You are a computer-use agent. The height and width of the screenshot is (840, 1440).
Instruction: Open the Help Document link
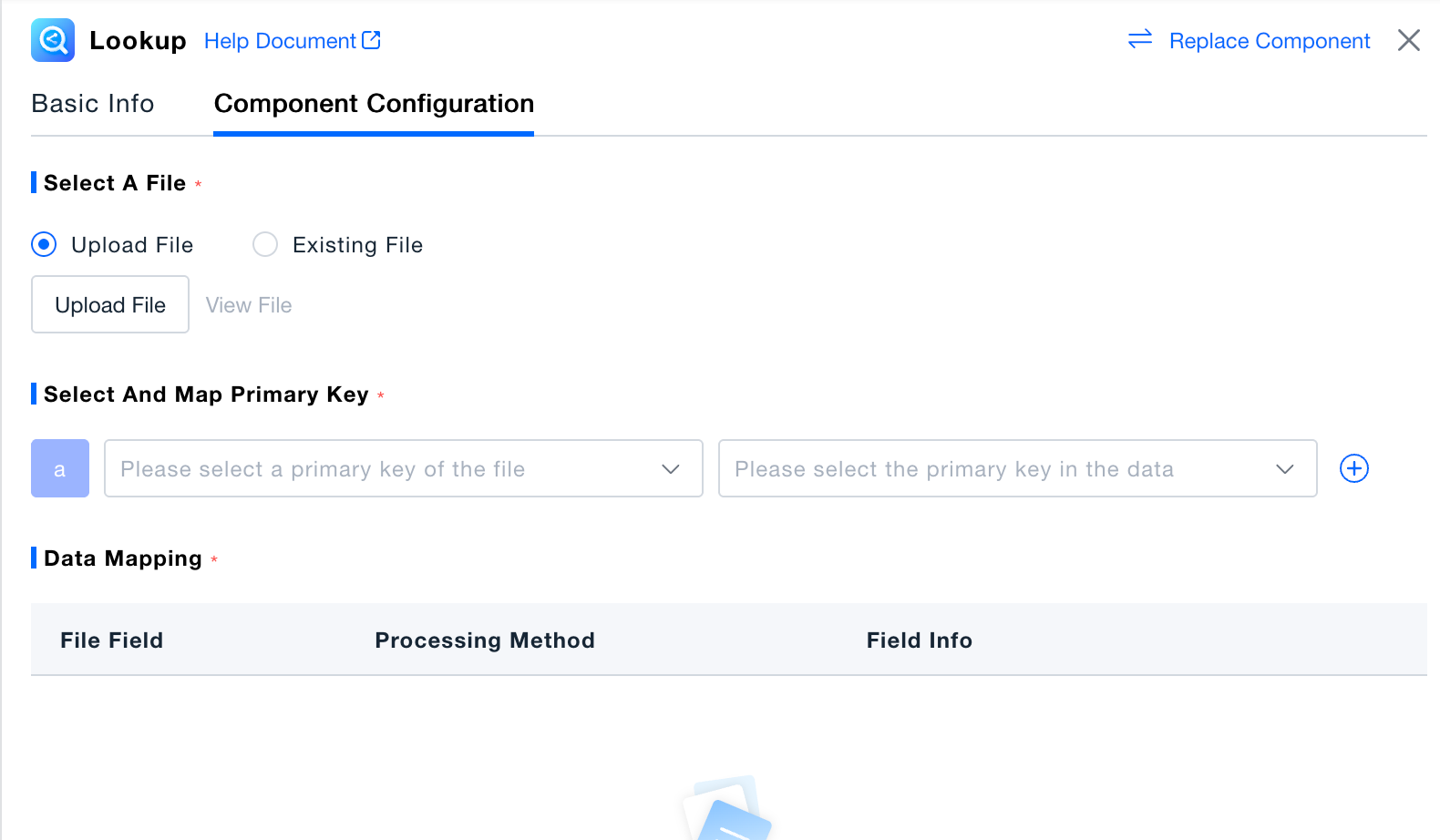(279, 41)
